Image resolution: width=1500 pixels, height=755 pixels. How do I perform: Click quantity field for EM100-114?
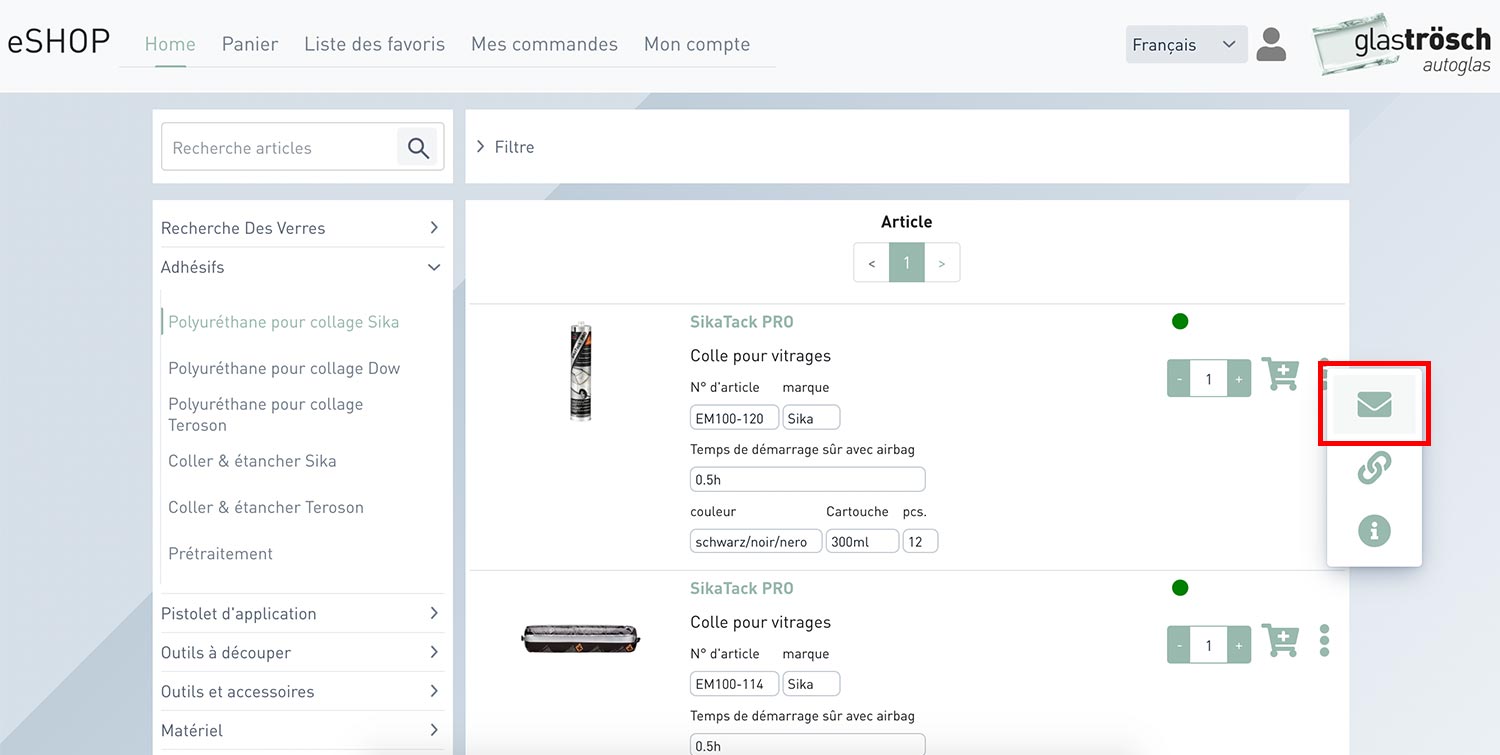pos(1209,645)
